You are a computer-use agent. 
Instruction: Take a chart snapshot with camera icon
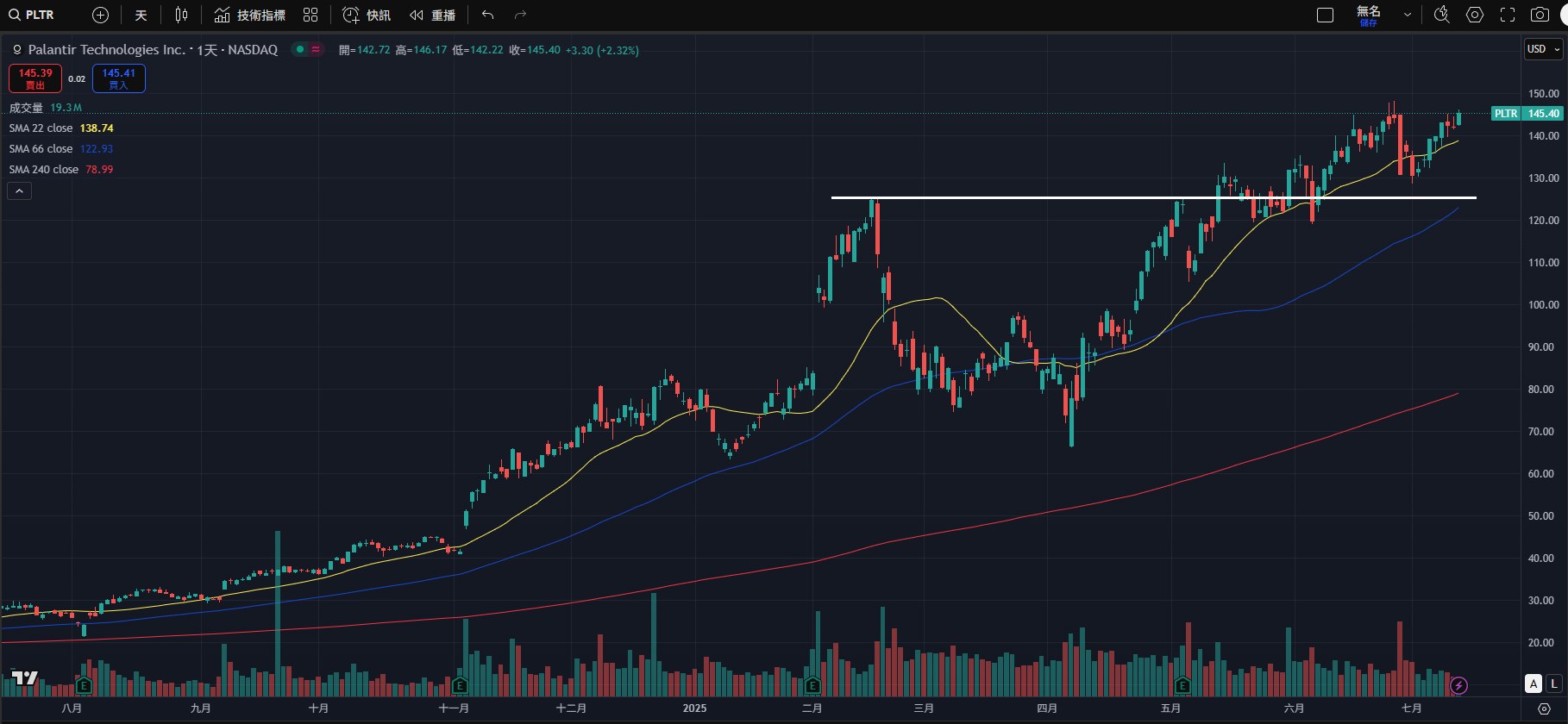tap(1540, 15)
